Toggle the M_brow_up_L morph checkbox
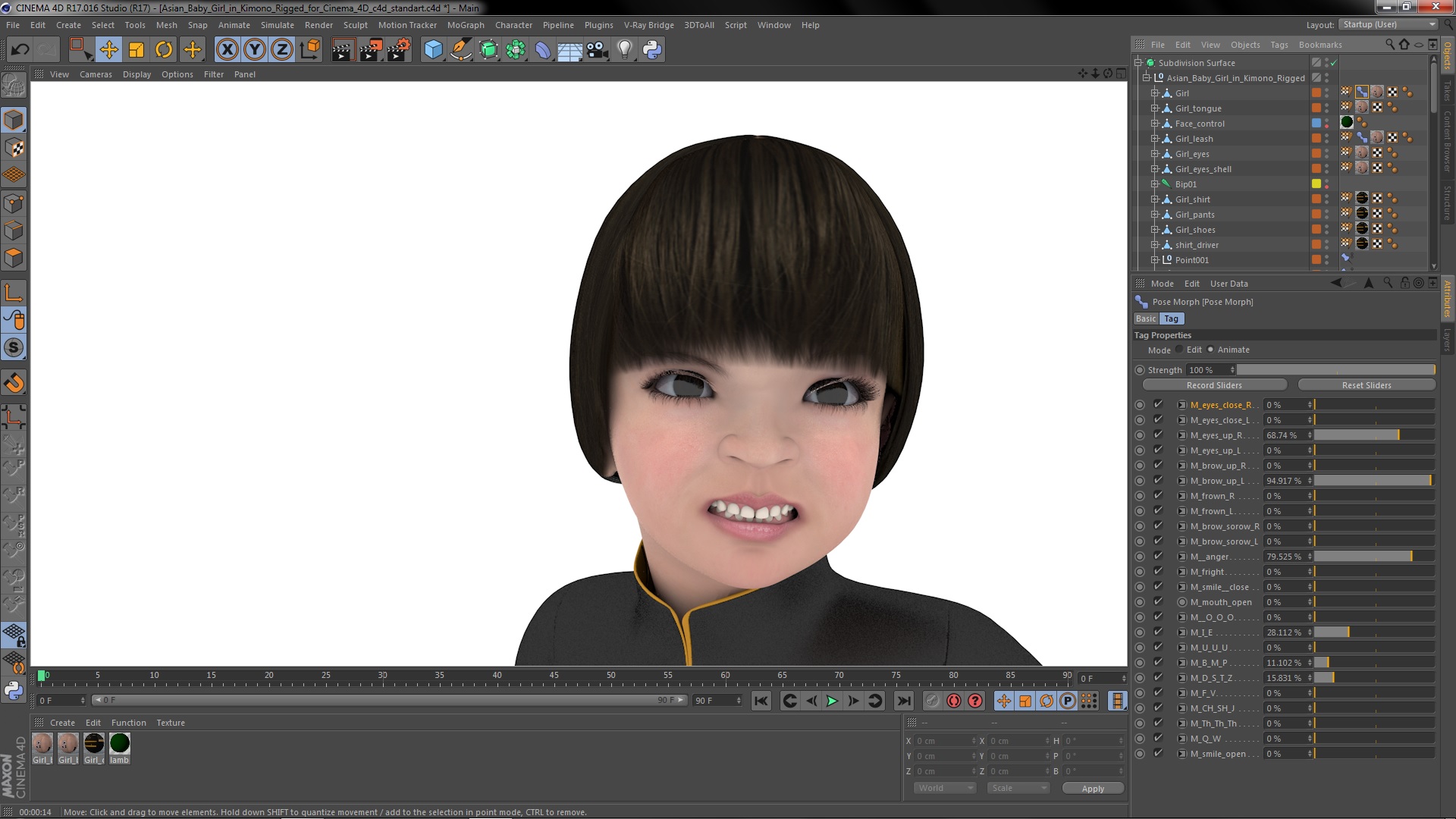The height and width of the screenshot is (819, 1456). coord(1158,480)
